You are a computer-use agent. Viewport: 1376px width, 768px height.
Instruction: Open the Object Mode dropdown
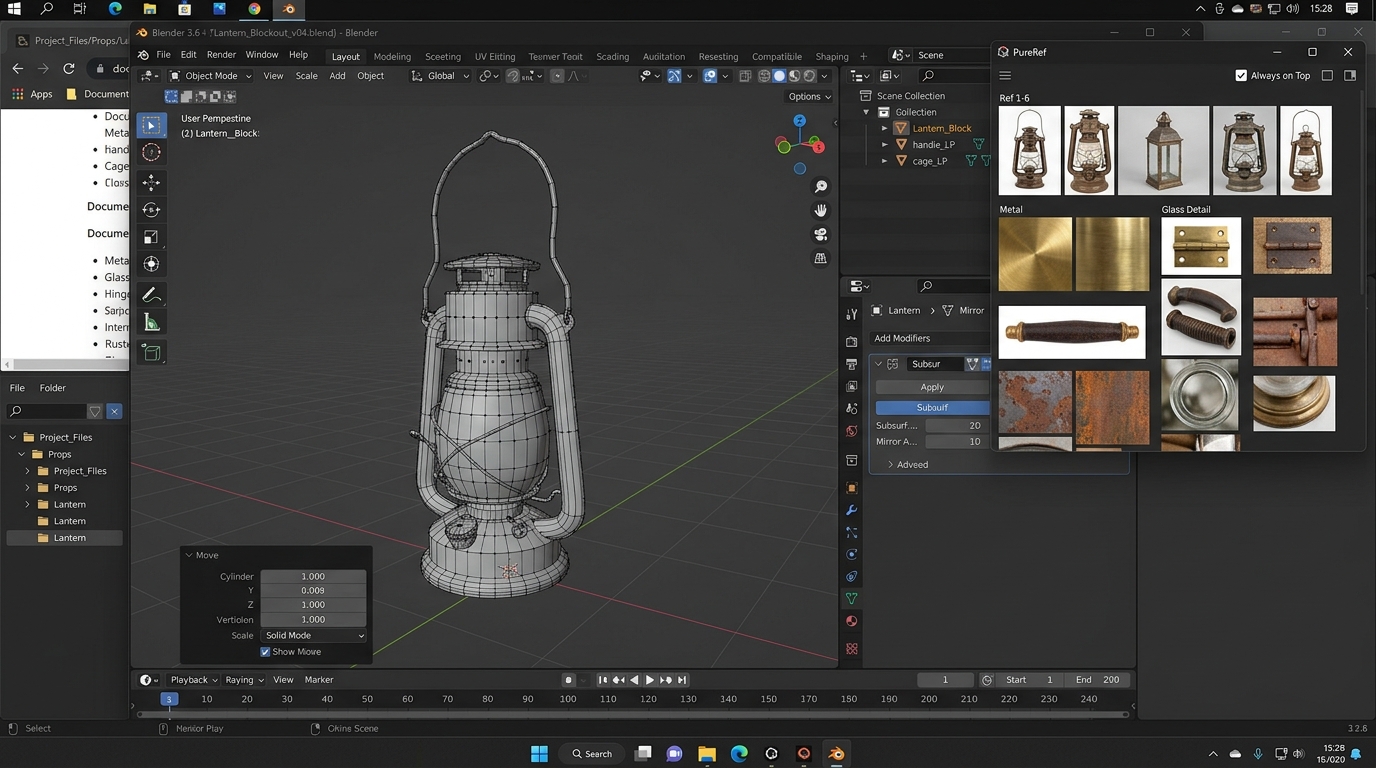click(210, 76)
